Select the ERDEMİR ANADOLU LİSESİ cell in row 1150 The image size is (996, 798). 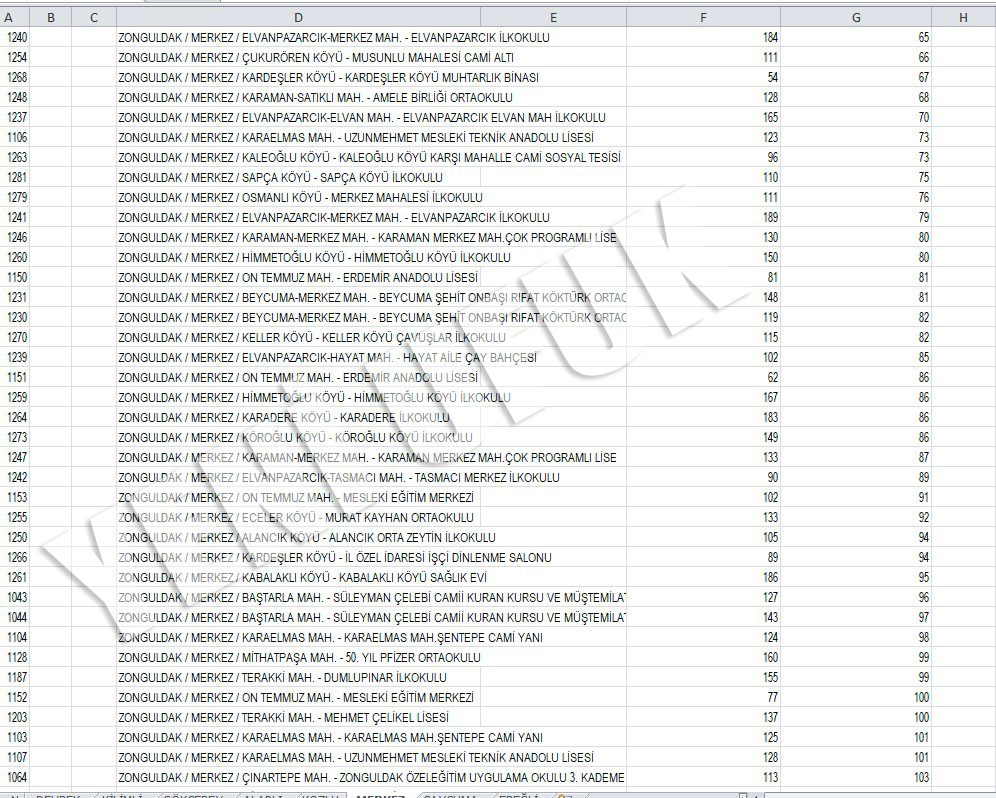298,278
